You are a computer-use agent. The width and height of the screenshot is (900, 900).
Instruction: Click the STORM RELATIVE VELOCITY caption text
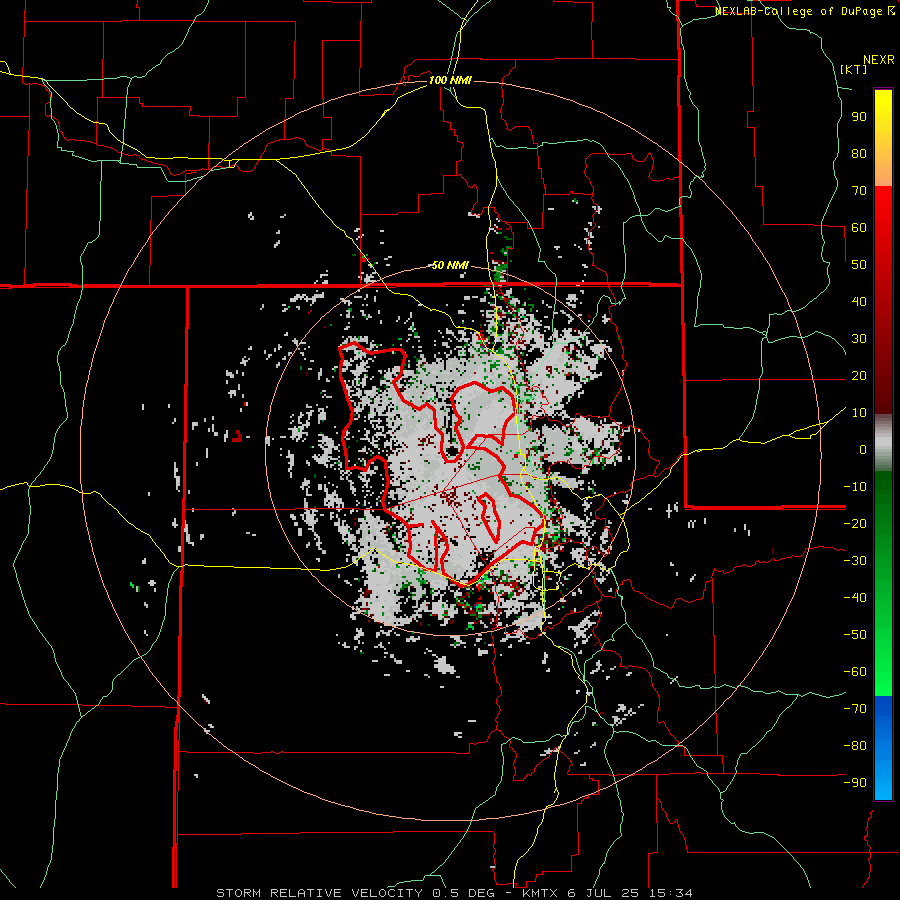click(319, 893)
